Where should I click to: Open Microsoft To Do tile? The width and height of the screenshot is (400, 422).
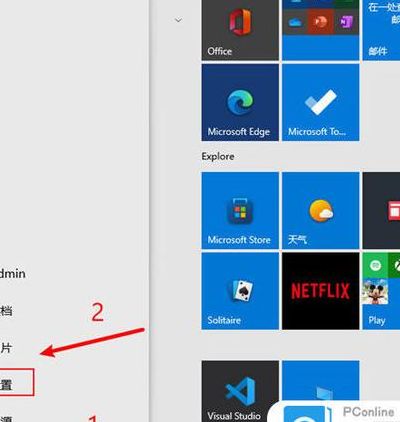(321, 102)
